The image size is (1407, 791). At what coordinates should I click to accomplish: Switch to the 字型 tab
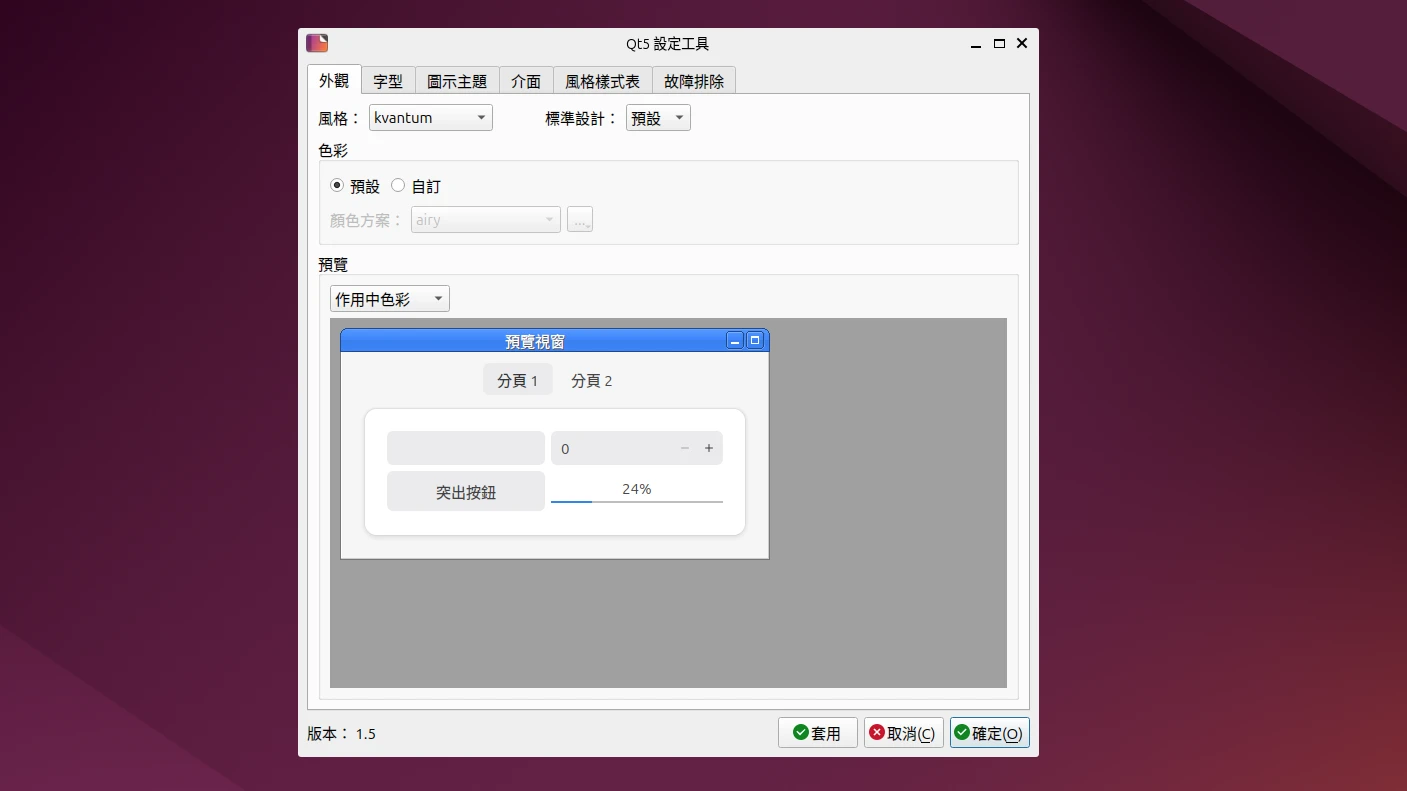tap(388, 81)
